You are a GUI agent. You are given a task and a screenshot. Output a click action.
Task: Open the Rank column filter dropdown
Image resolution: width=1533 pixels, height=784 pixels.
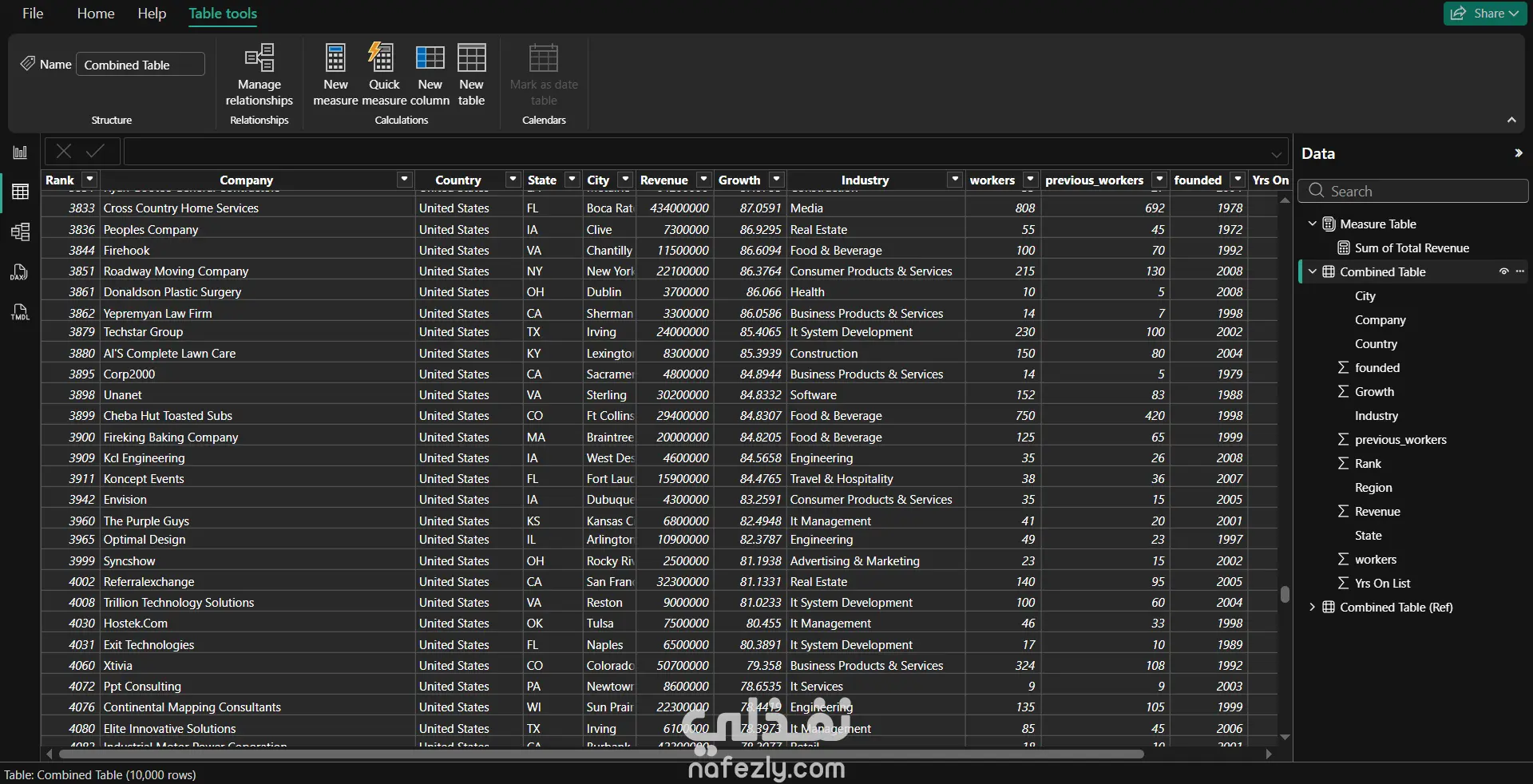90,180
